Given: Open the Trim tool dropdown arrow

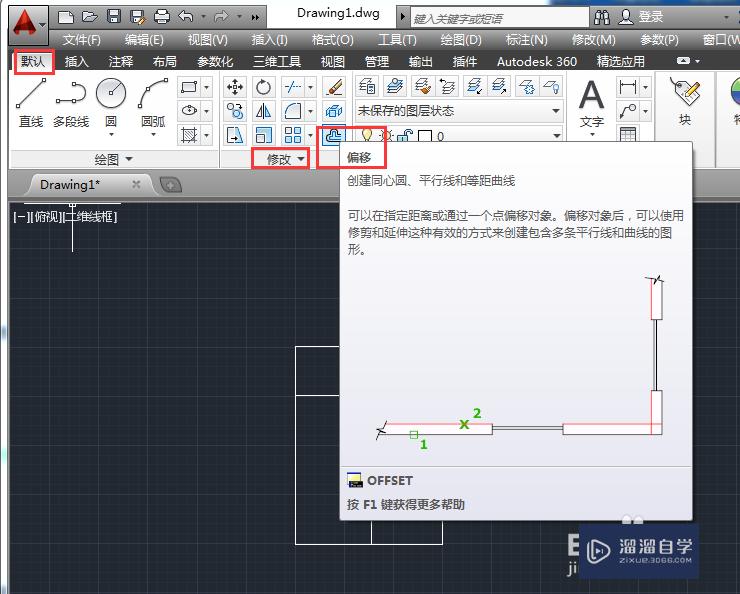Looking at the screenshot, I should [x=311, y=87].
